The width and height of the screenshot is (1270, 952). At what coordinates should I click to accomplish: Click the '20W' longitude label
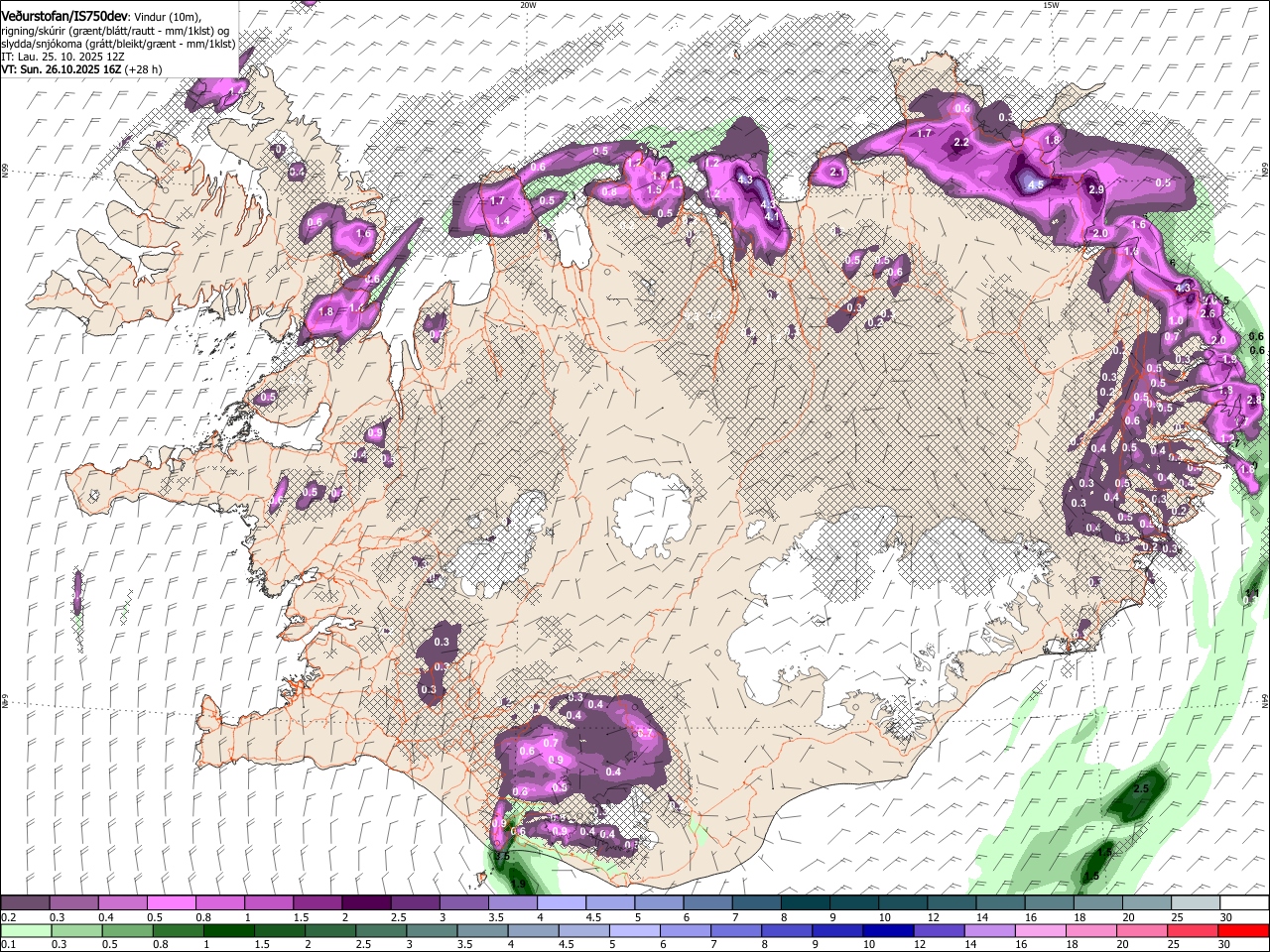tap(528, 5)
